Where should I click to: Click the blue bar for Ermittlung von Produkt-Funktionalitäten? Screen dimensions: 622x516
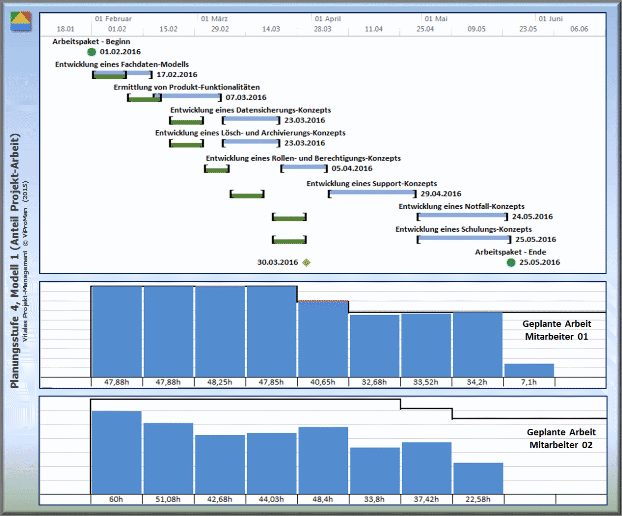pos(193,98)
